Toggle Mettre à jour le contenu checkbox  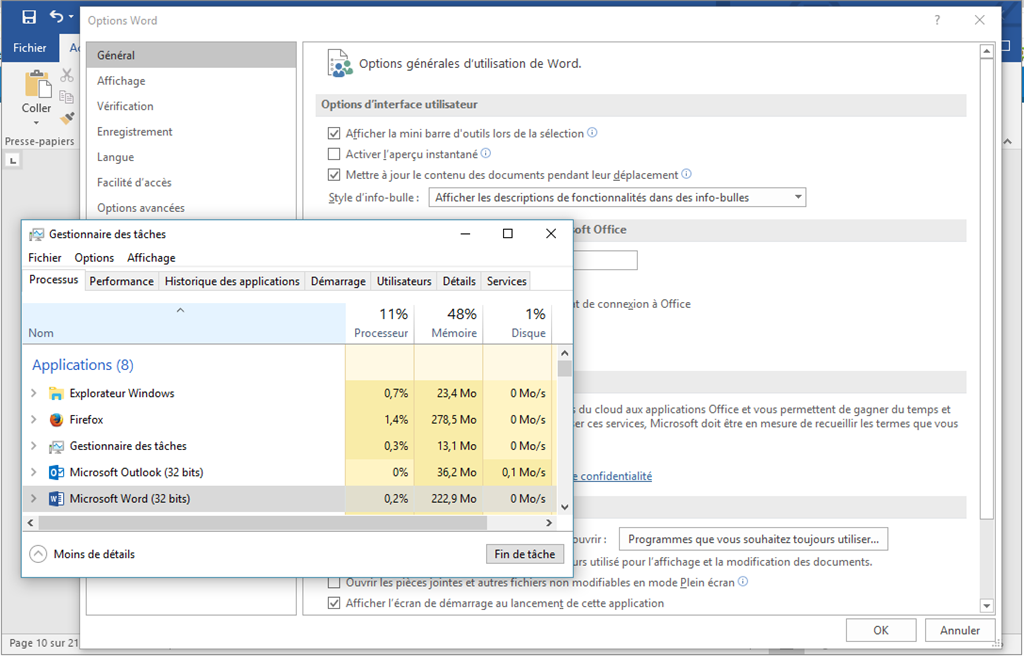[334, 175]
